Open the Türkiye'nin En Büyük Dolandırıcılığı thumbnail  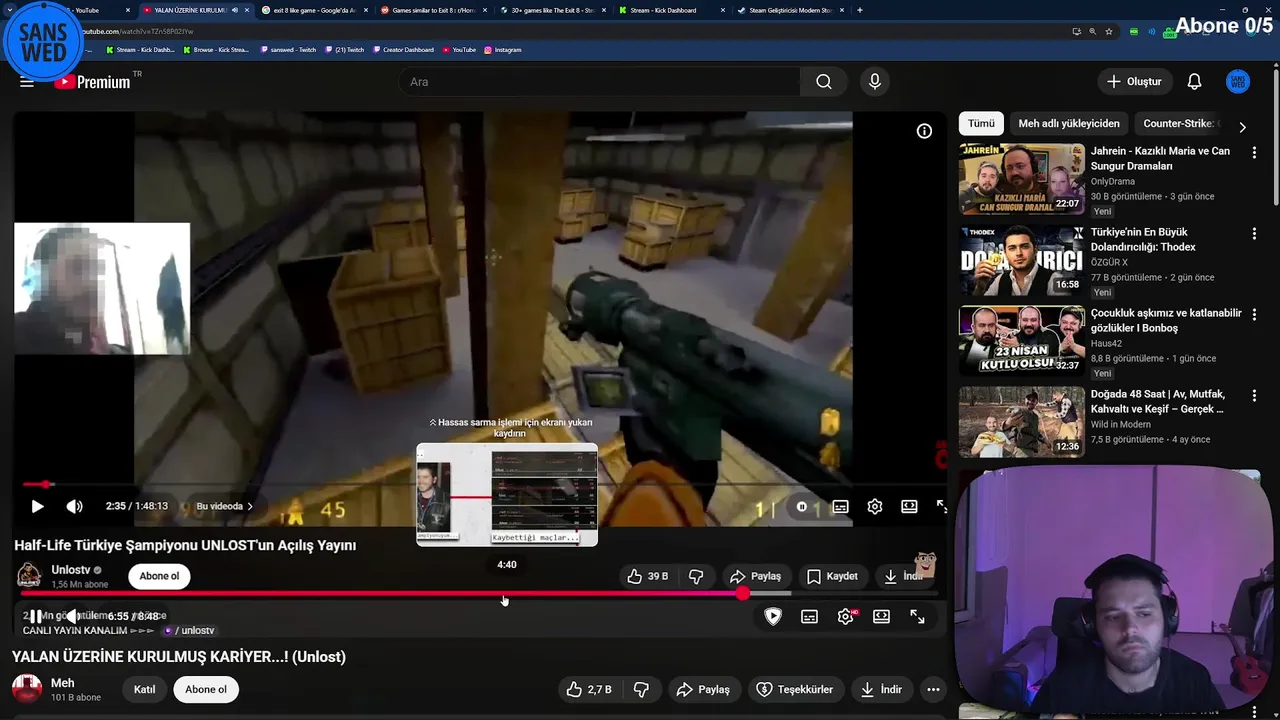click(1022, 261)
